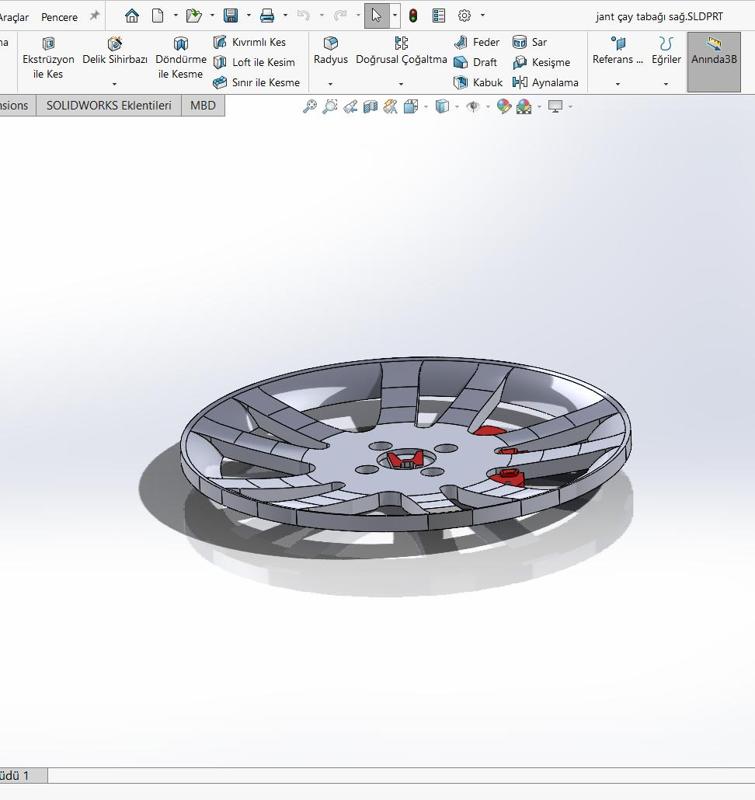The height and width of the screenshot is (800, 755).
Task: Expand the Options gear dropdown arrow
Action: (x=483, y=15)
